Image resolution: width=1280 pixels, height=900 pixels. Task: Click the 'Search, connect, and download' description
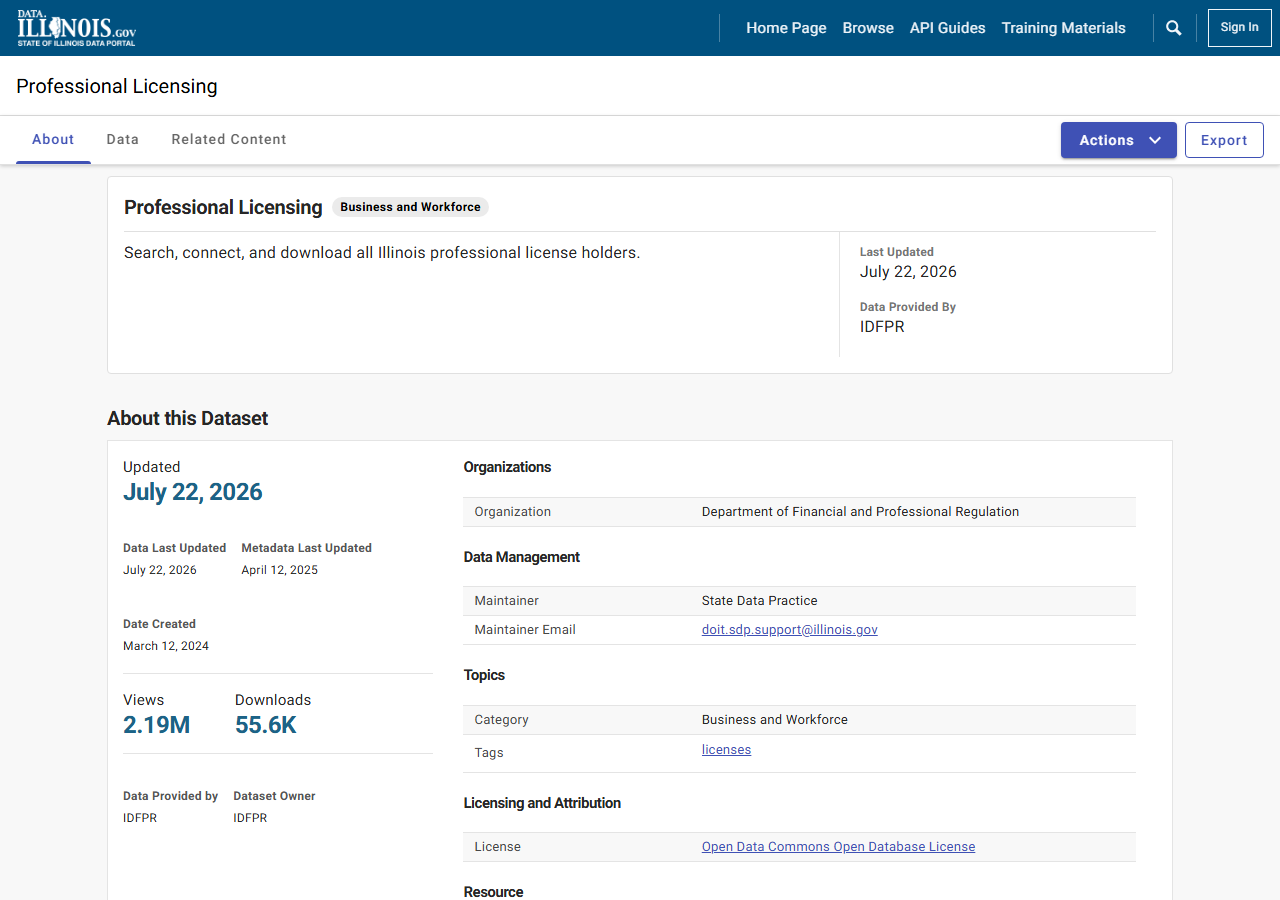382,253
